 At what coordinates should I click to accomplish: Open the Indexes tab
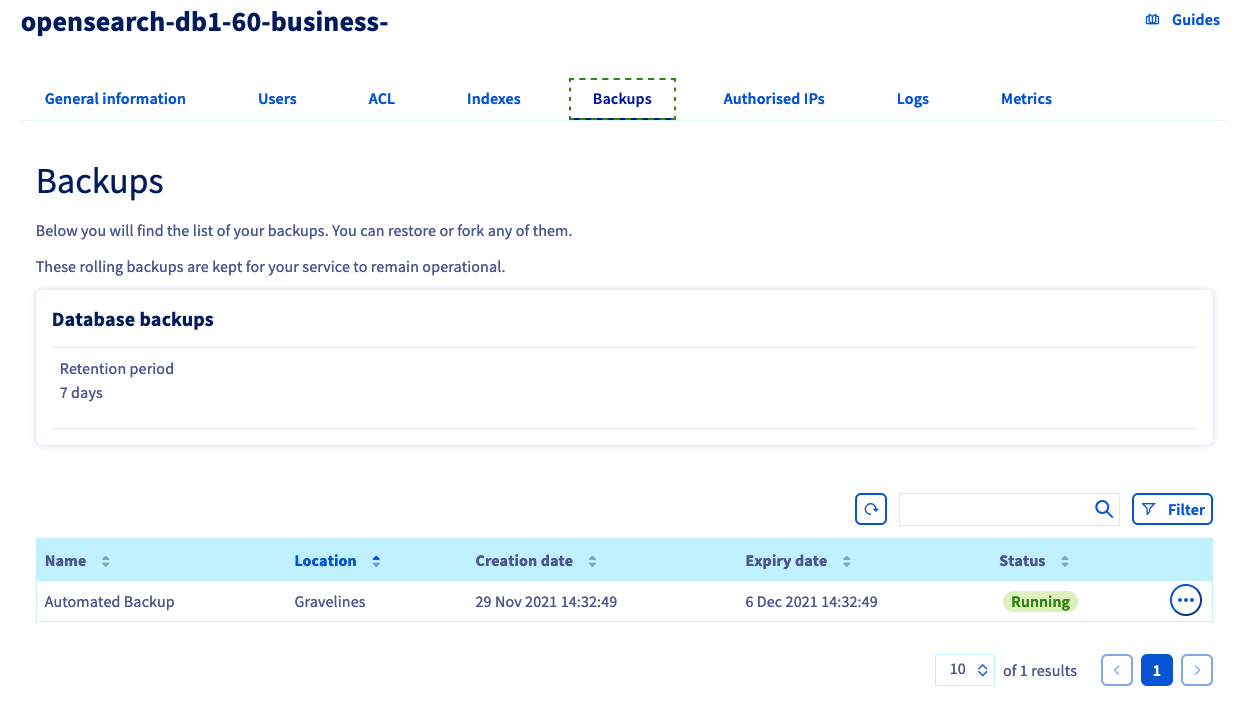[x=494, y=99]
